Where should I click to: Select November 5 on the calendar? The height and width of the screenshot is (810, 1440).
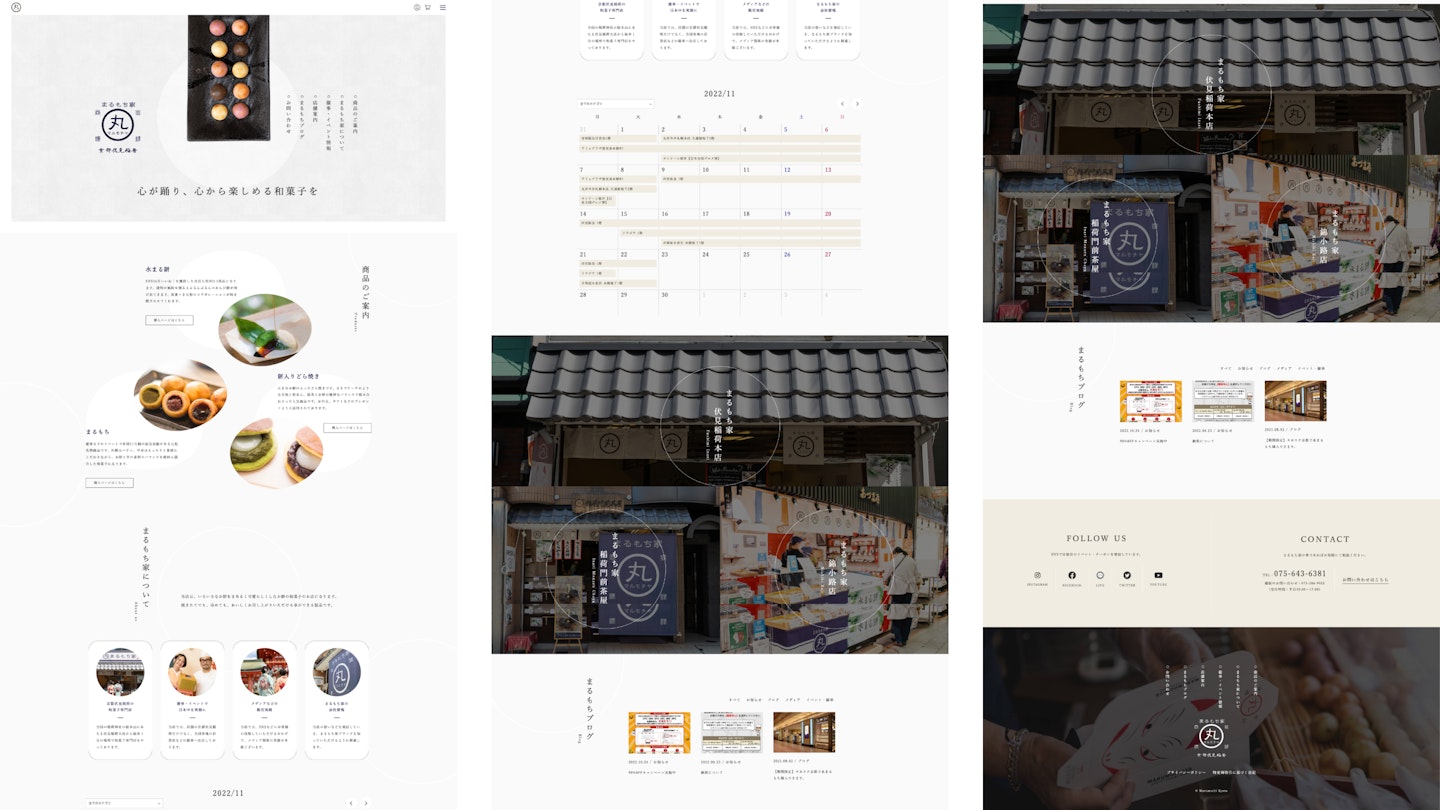785,130
